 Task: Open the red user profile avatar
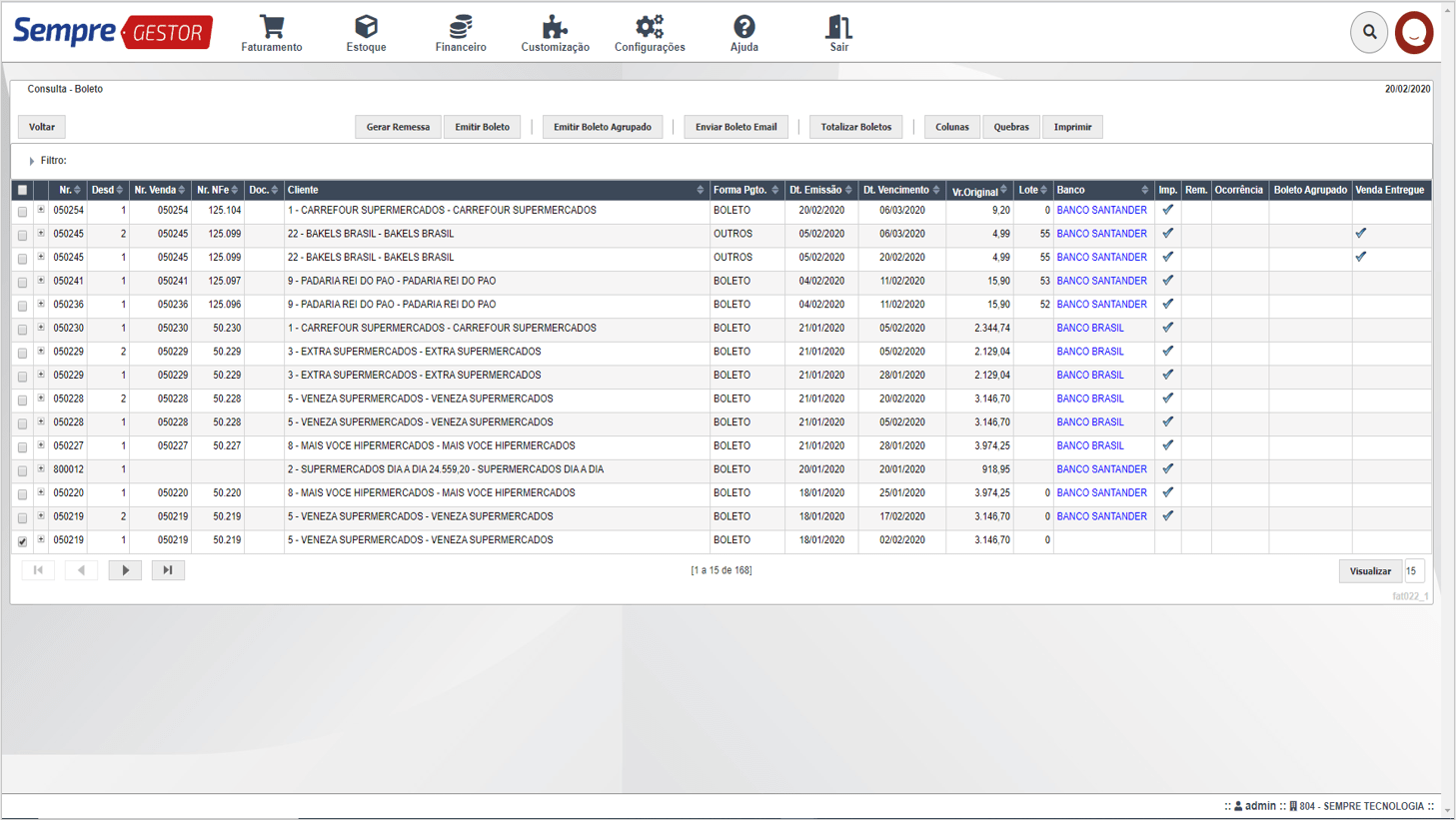point(1414,32)
